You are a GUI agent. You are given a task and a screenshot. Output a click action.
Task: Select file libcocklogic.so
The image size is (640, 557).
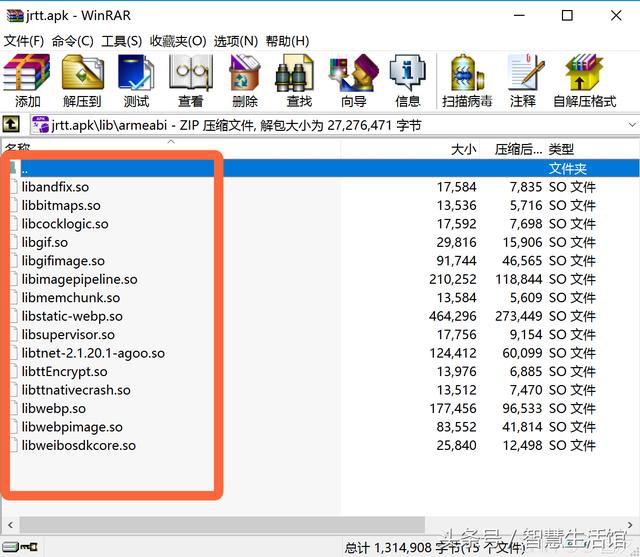[x=65, y=224]
